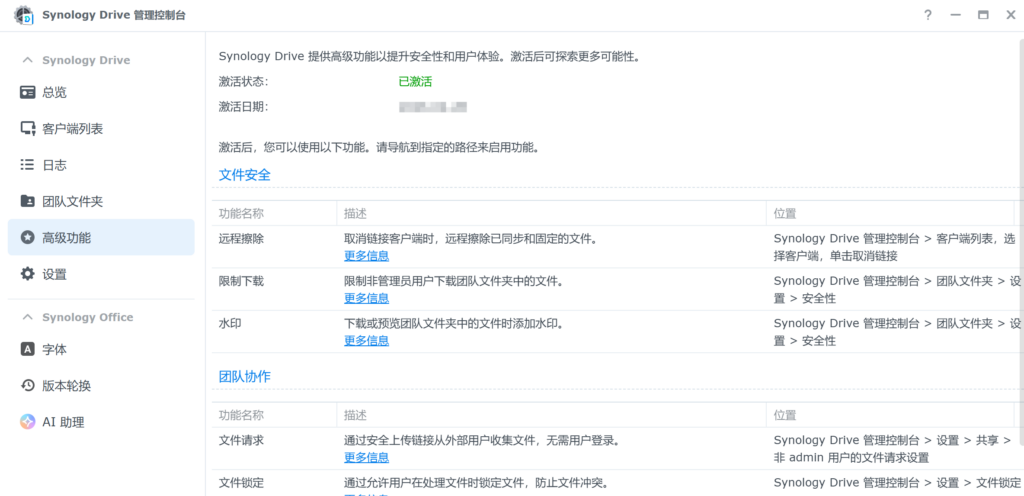1024x496 pixels.
Task: Open the 日志 log icon
Action: [x=28, y=165]
